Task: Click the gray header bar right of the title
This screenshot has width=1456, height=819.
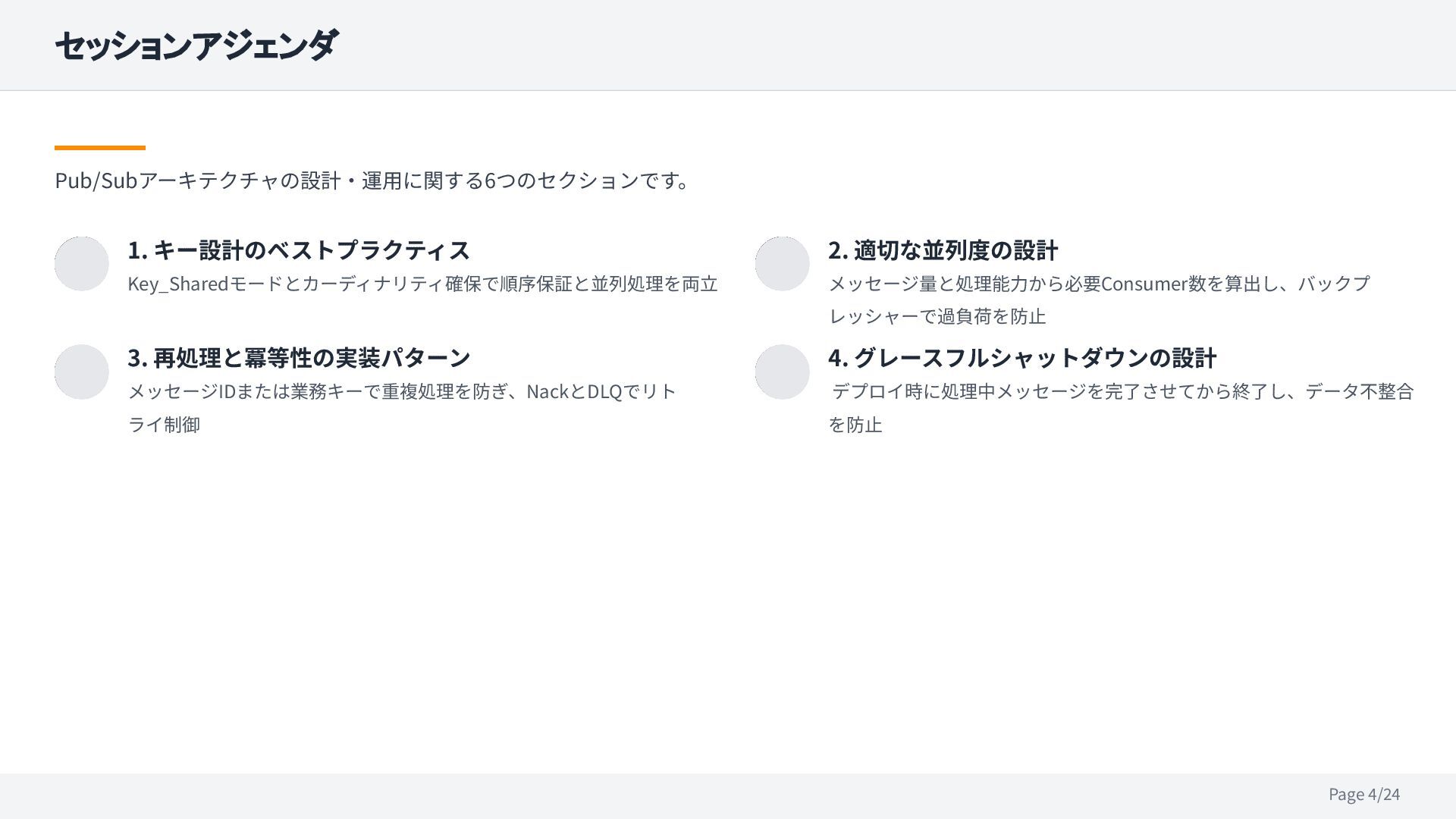Action: pos(910,45)
